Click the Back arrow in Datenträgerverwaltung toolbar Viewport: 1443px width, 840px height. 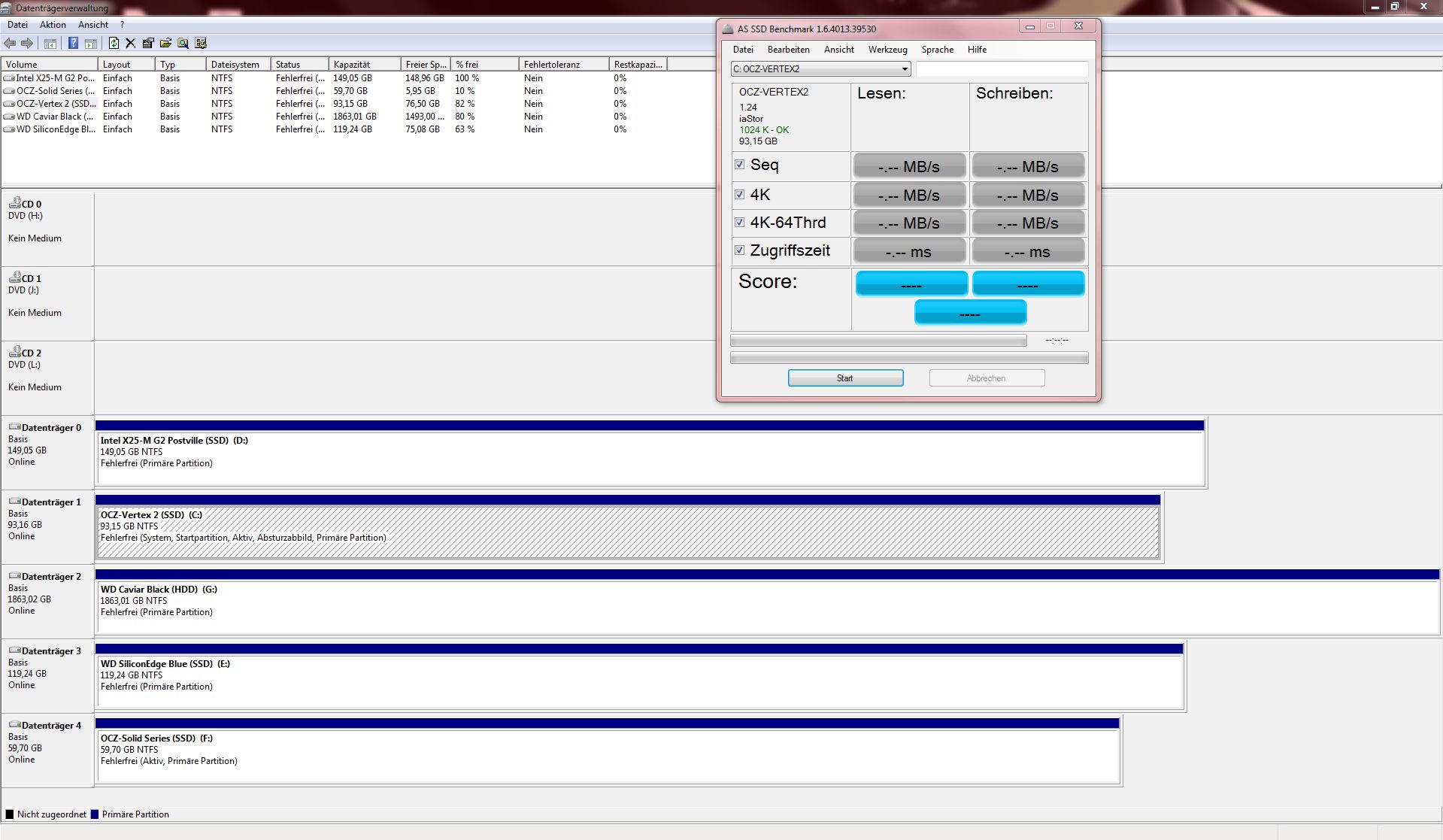(x=10, y=43)
